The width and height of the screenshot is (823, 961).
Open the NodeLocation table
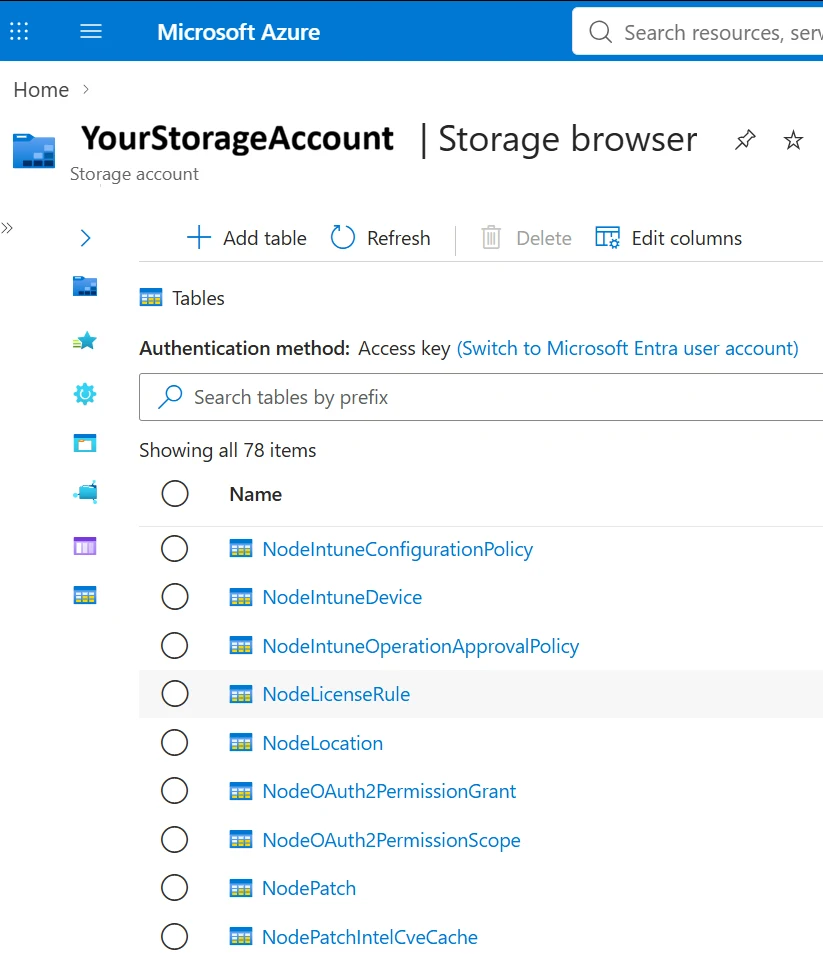[x=322, y=743]
